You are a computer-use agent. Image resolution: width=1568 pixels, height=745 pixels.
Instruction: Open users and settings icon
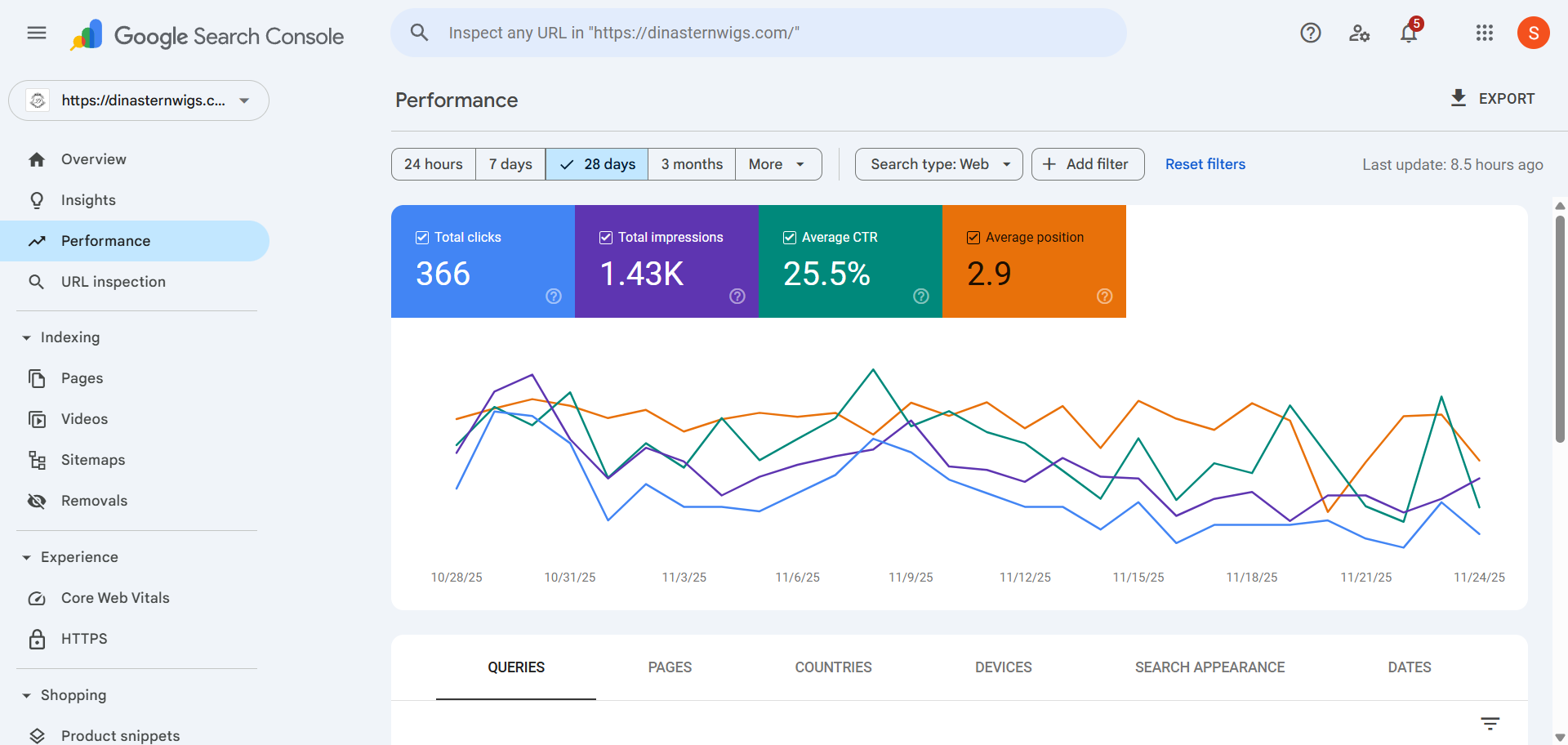(1360, 33)
